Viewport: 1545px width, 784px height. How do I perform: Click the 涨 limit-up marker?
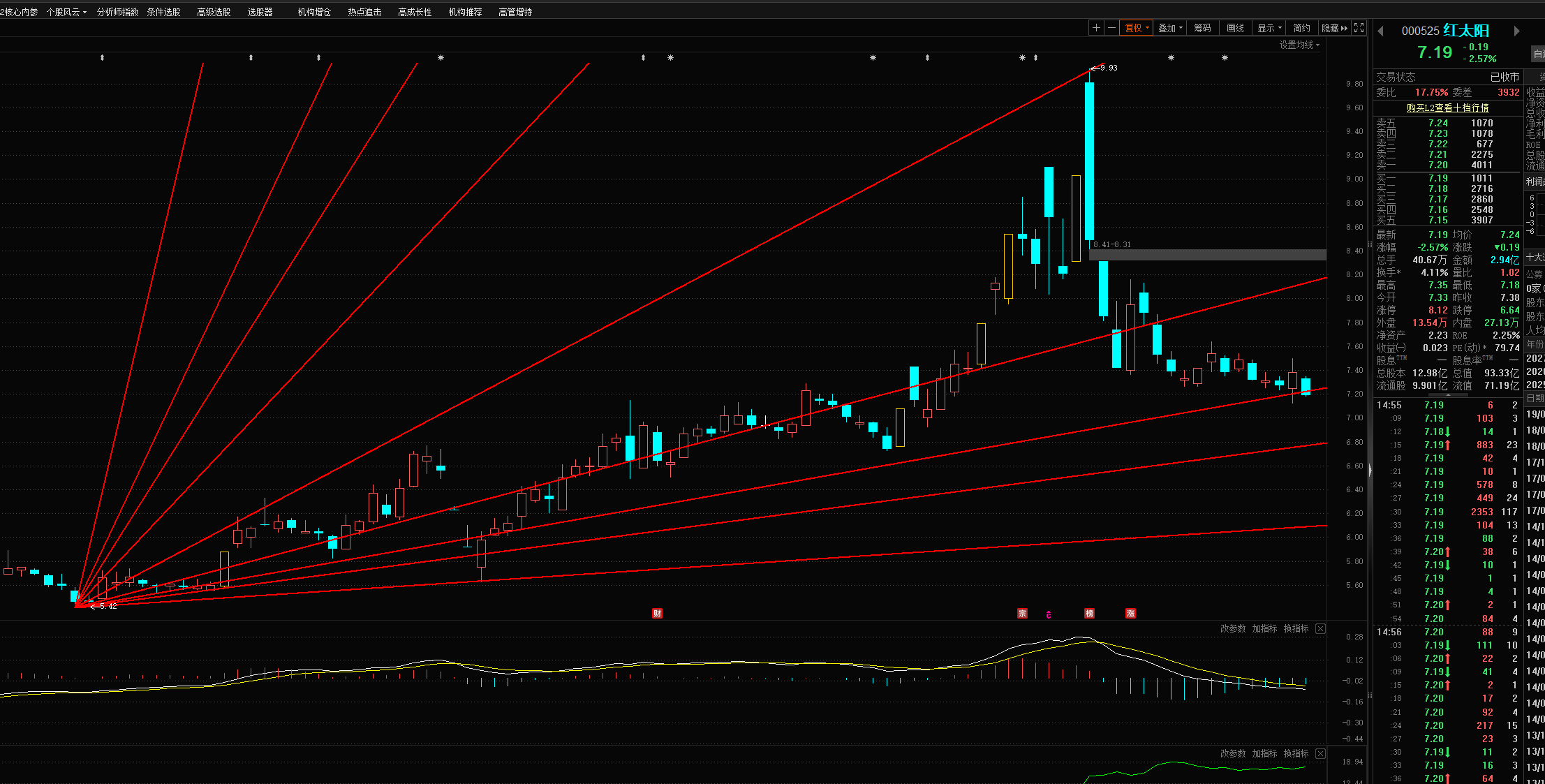tap(1131, 613)
